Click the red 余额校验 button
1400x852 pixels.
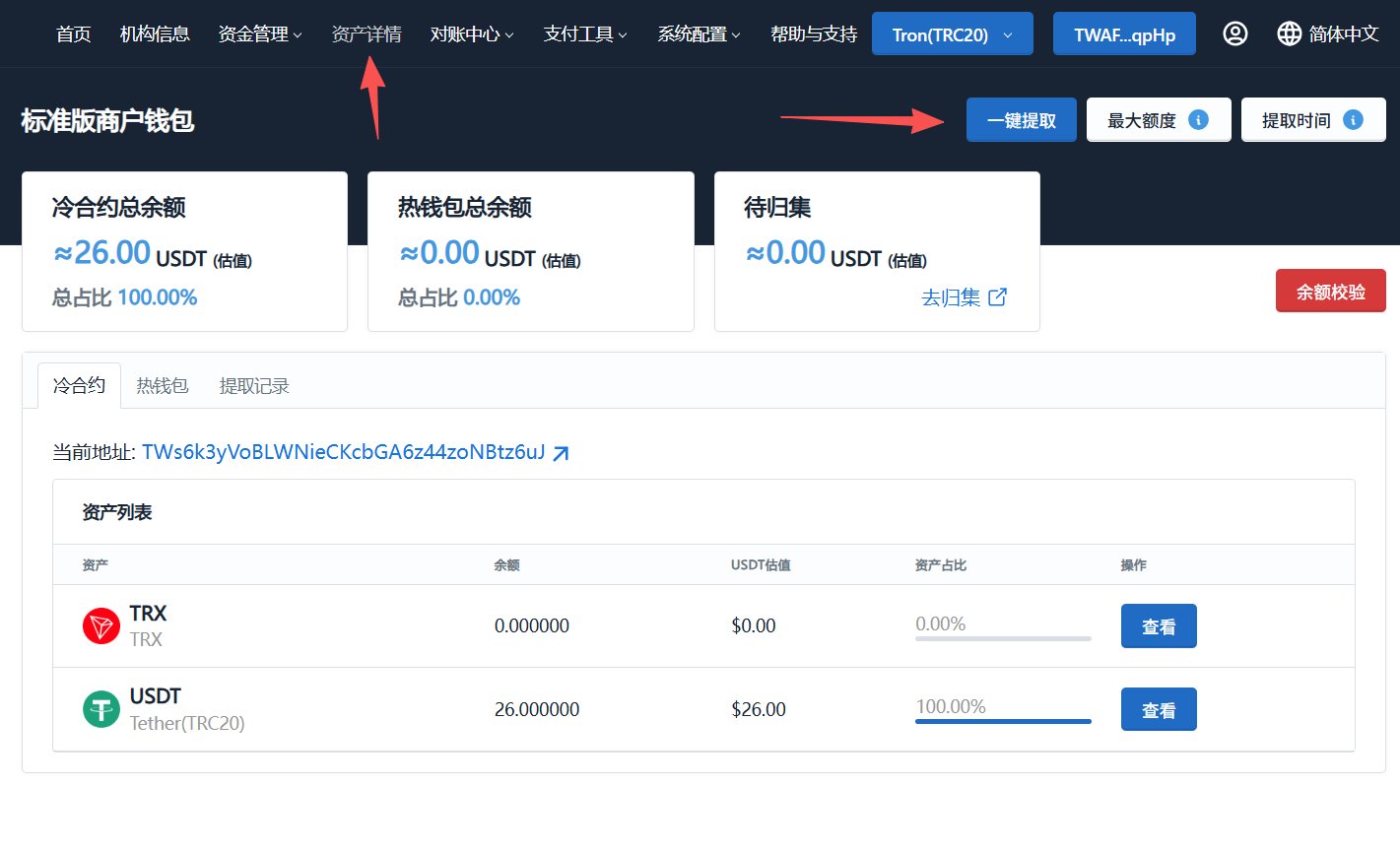point(1330,291)
